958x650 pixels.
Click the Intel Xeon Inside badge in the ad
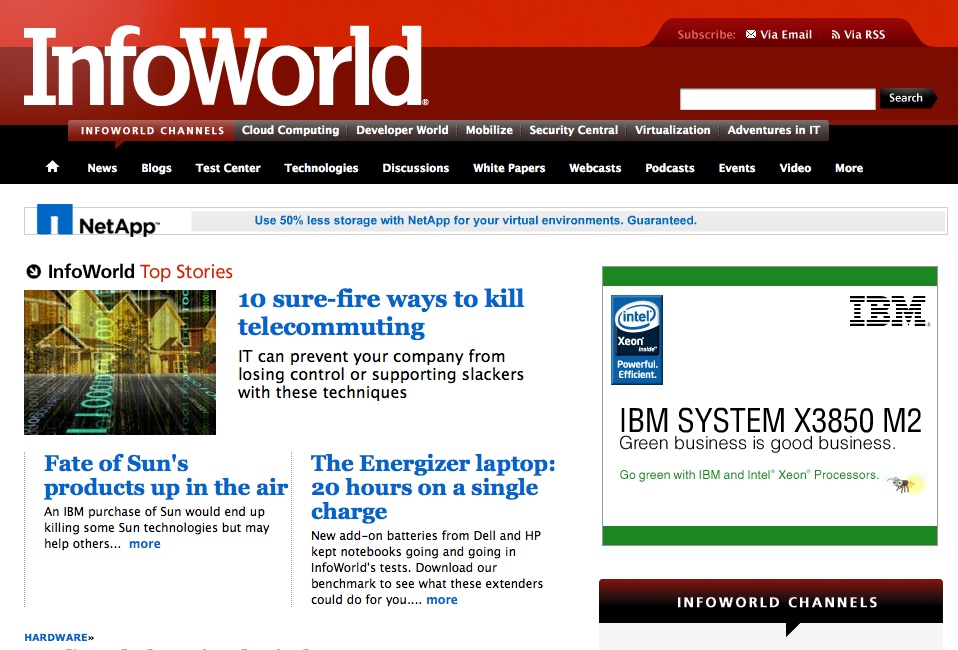635,338
